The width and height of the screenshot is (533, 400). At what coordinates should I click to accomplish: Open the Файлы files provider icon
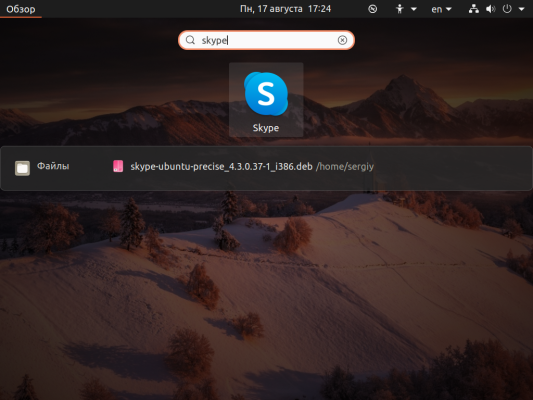[x=22, y=168]
